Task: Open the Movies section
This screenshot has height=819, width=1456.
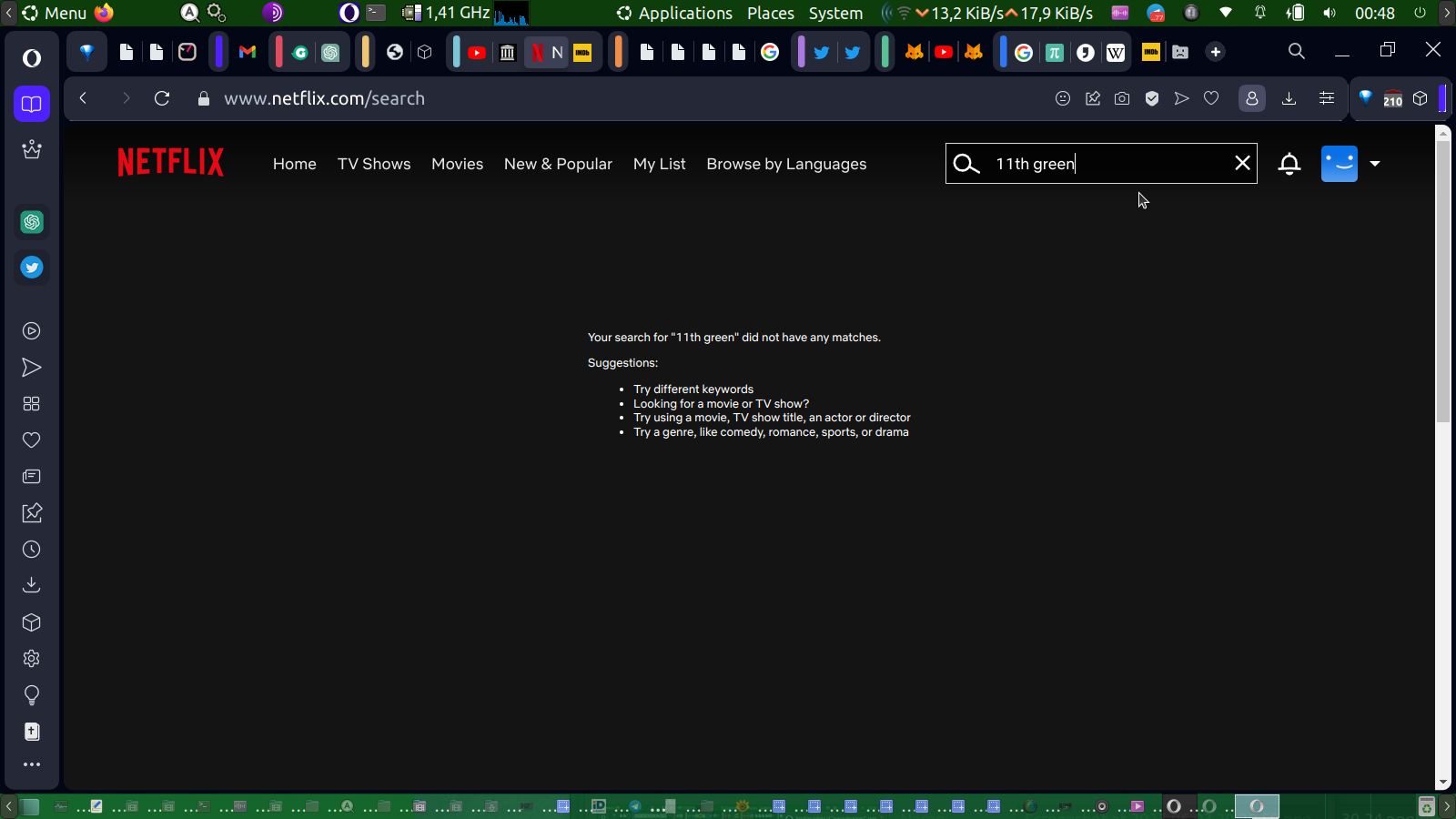Action: 457,164
